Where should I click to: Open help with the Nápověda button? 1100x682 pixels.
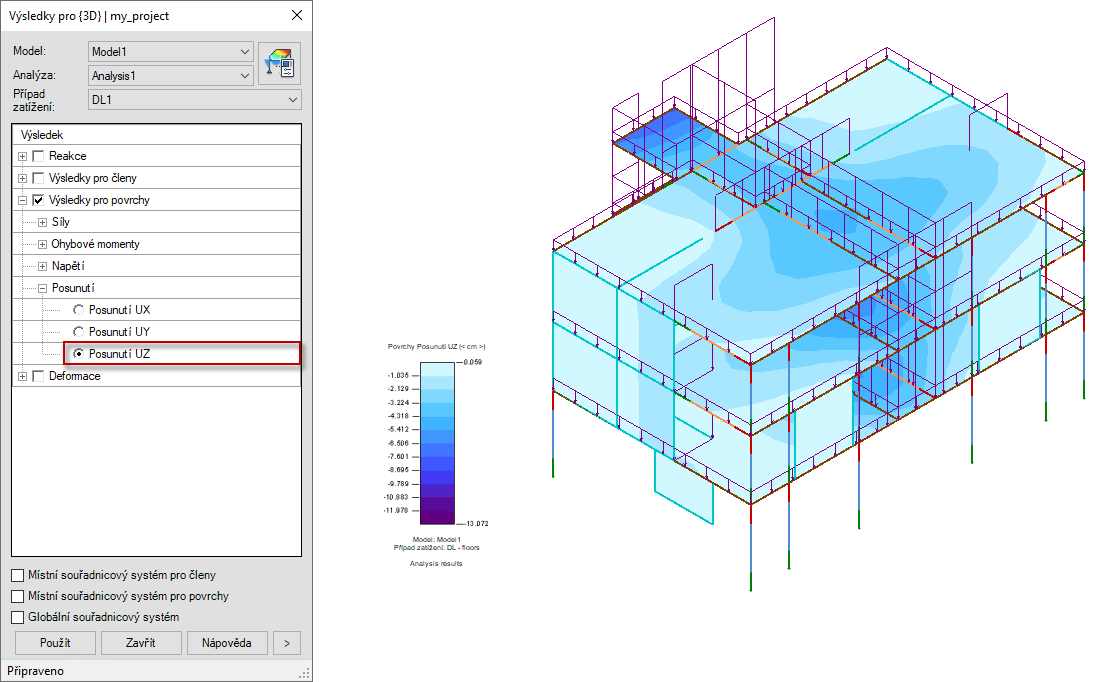click(227, 643)
